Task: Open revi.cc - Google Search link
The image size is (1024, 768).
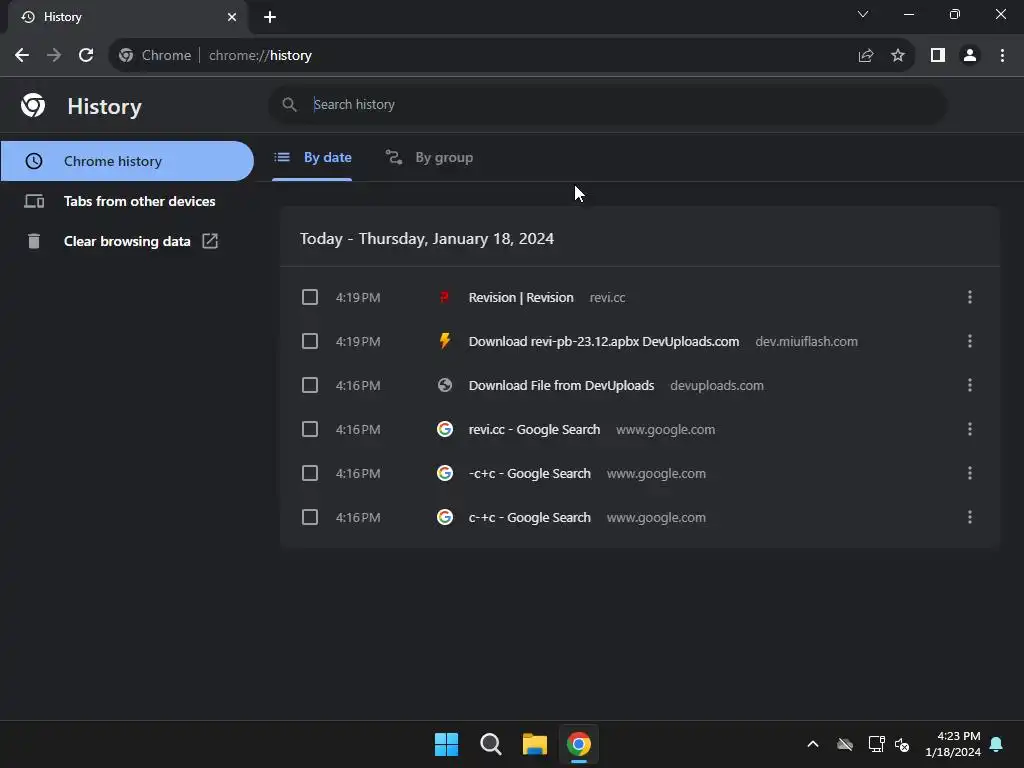Action: tap(534, 429)
